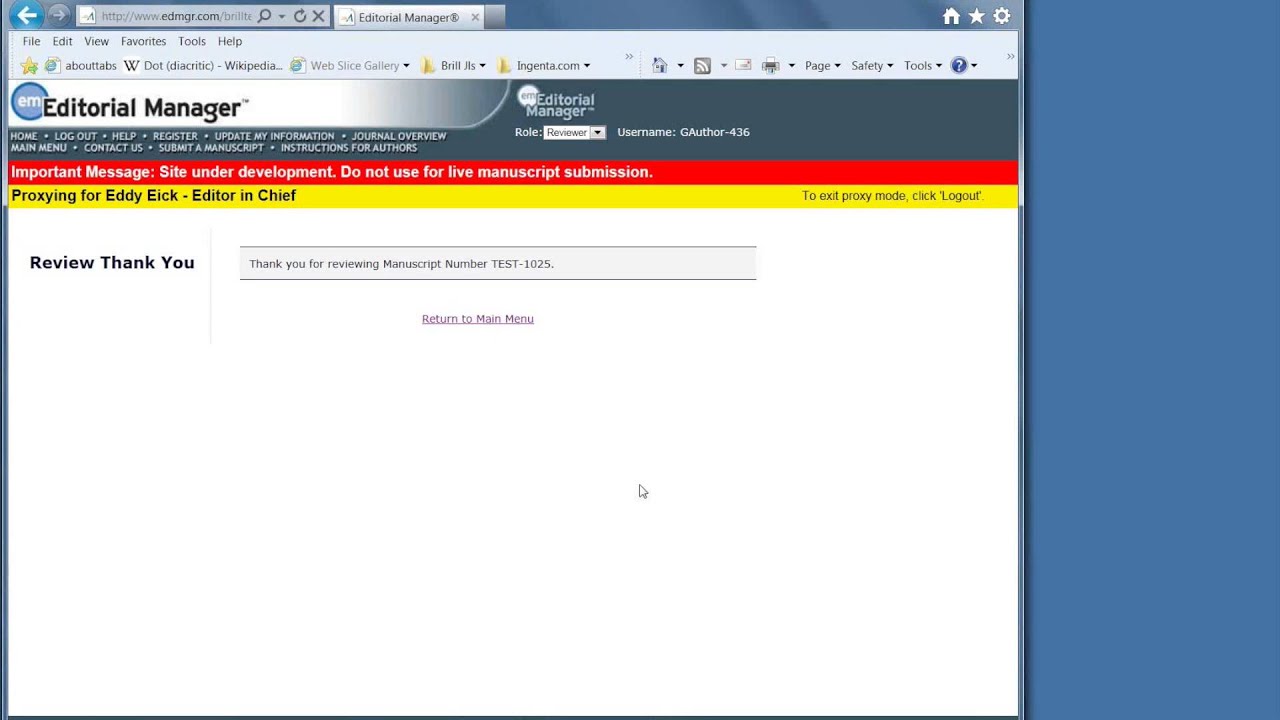Expand the Ingenta.com favorites folder

pos(543,66)
